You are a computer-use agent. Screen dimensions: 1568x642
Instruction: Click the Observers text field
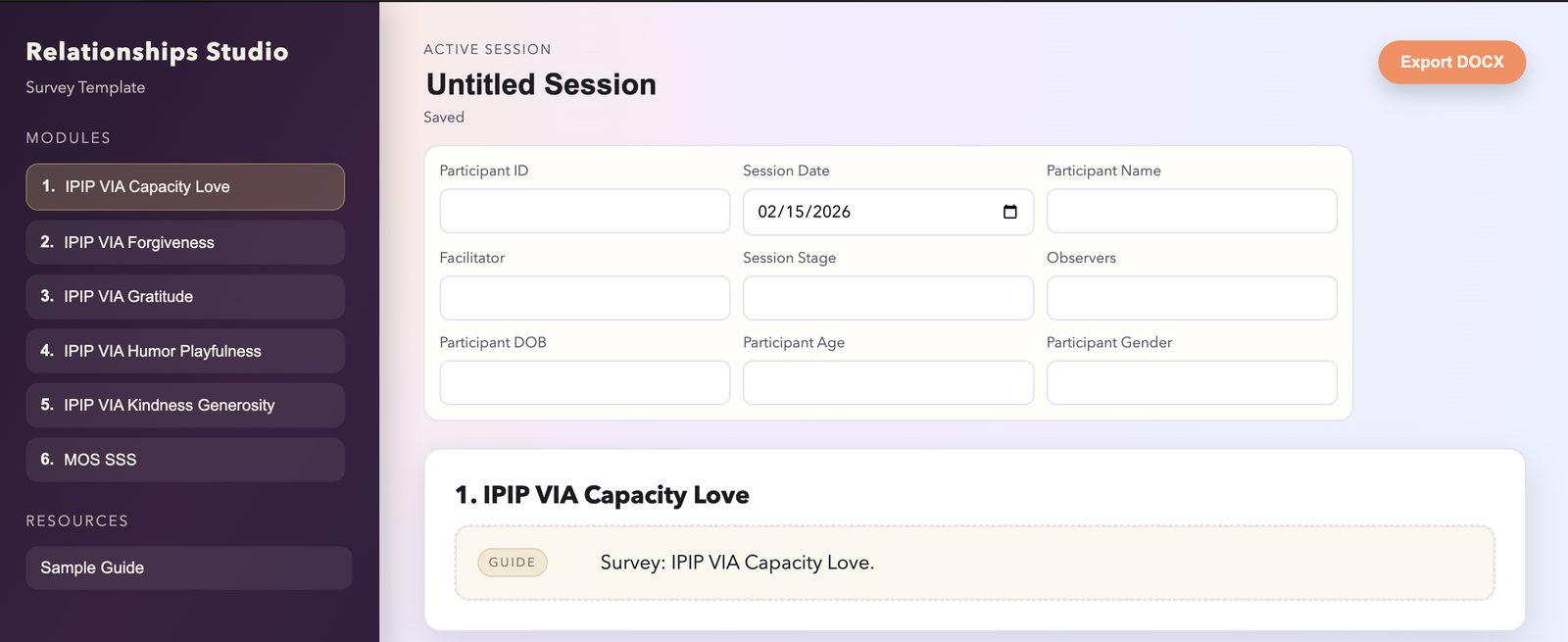tap(1191, 298)
